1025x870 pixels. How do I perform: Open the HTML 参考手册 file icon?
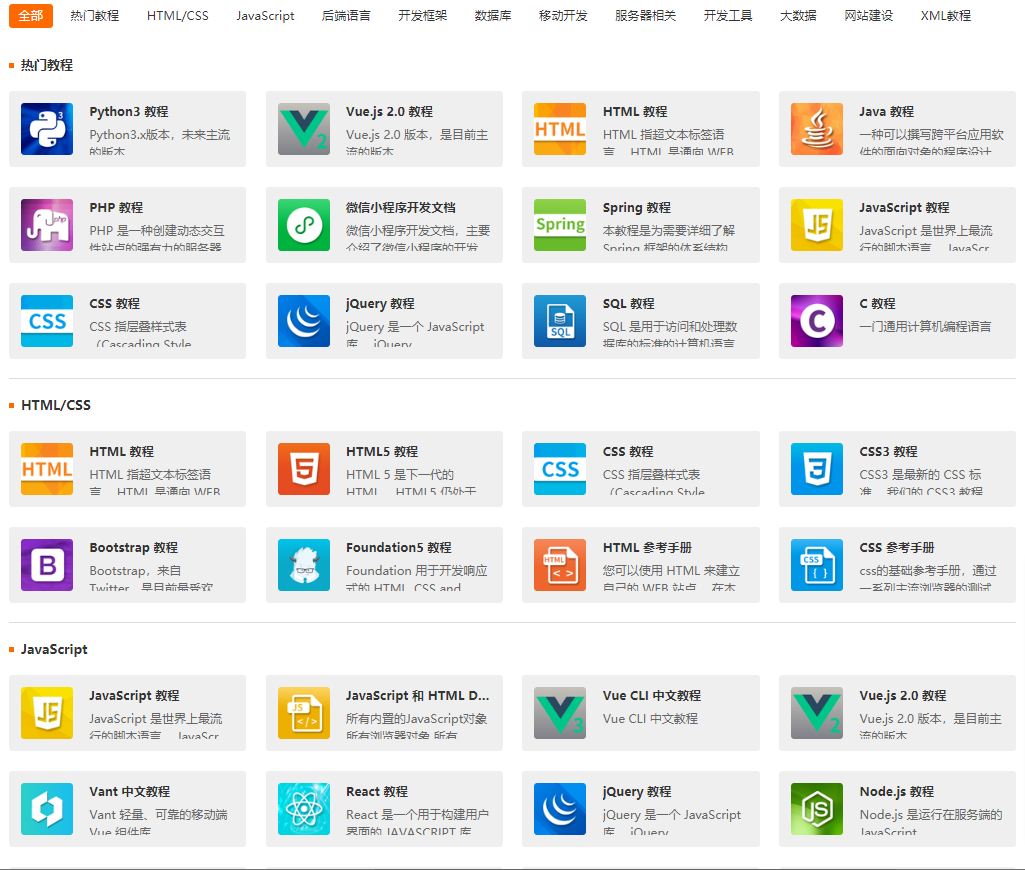560,565
